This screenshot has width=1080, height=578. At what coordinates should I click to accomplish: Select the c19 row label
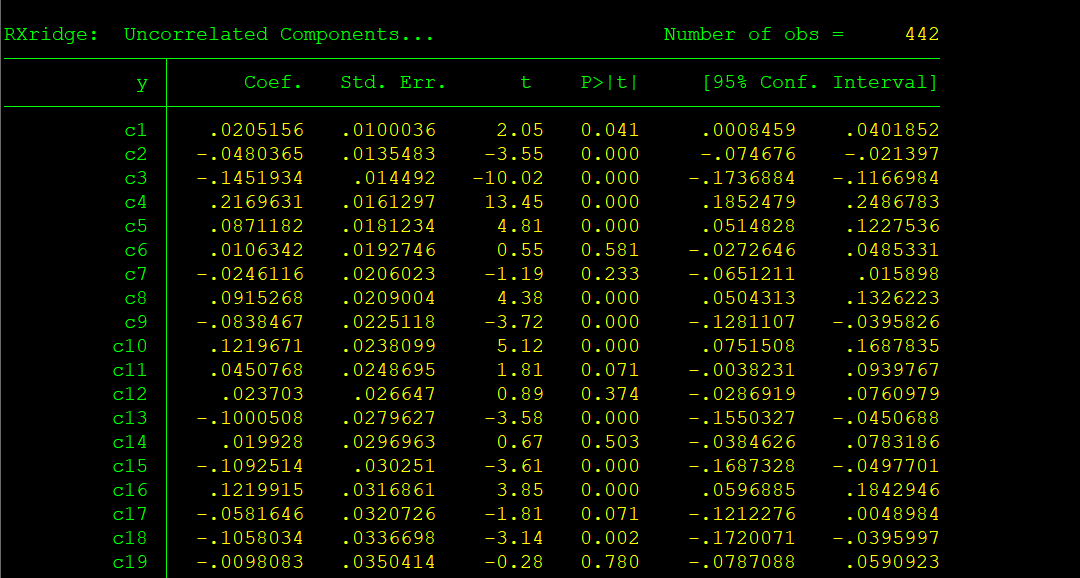[131, 562]
